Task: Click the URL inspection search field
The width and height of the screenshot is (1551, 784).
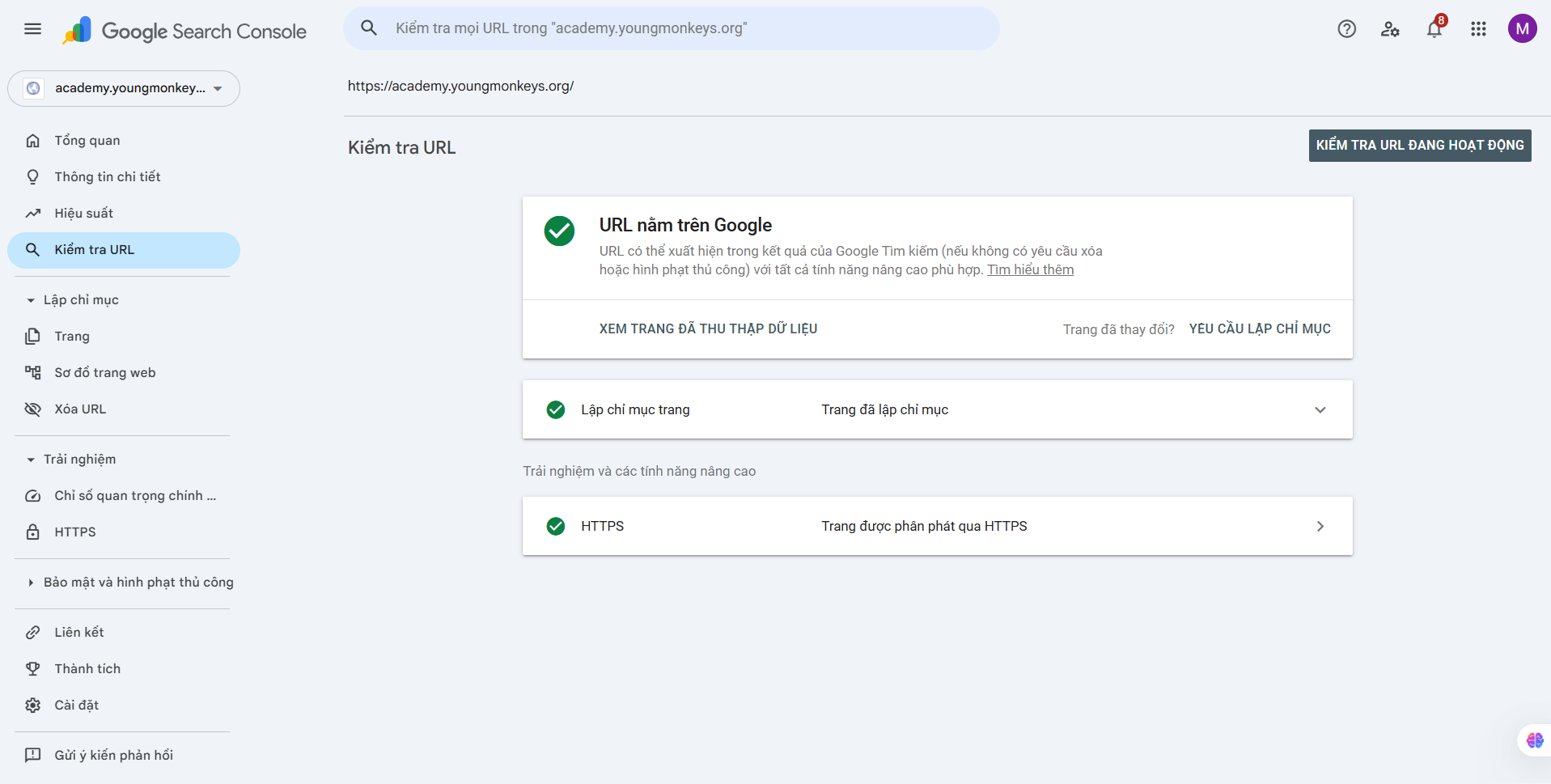Action: 672,28
